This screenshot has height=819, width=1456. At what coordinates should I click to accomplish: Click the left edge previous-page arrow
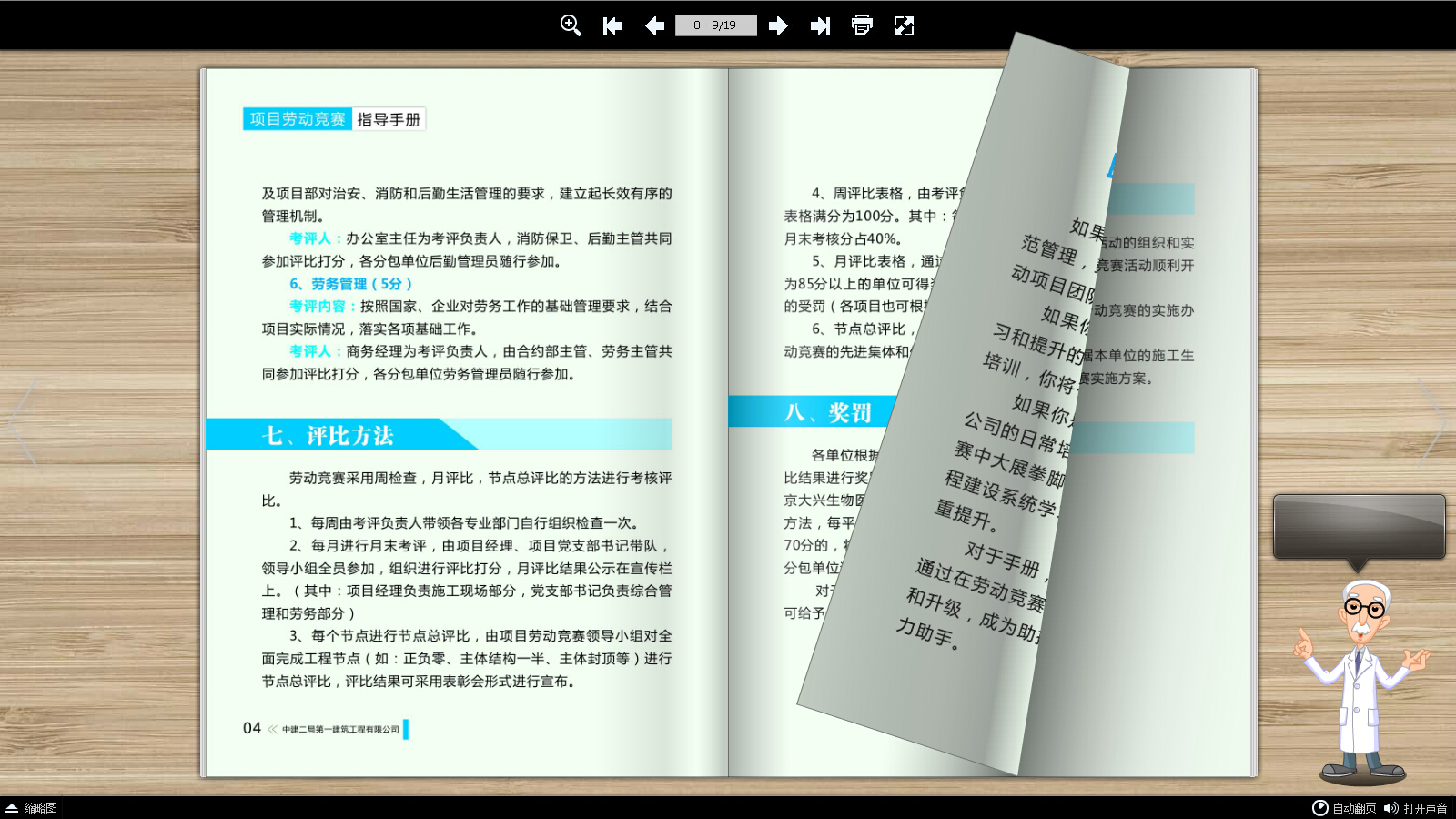[22, 421]
